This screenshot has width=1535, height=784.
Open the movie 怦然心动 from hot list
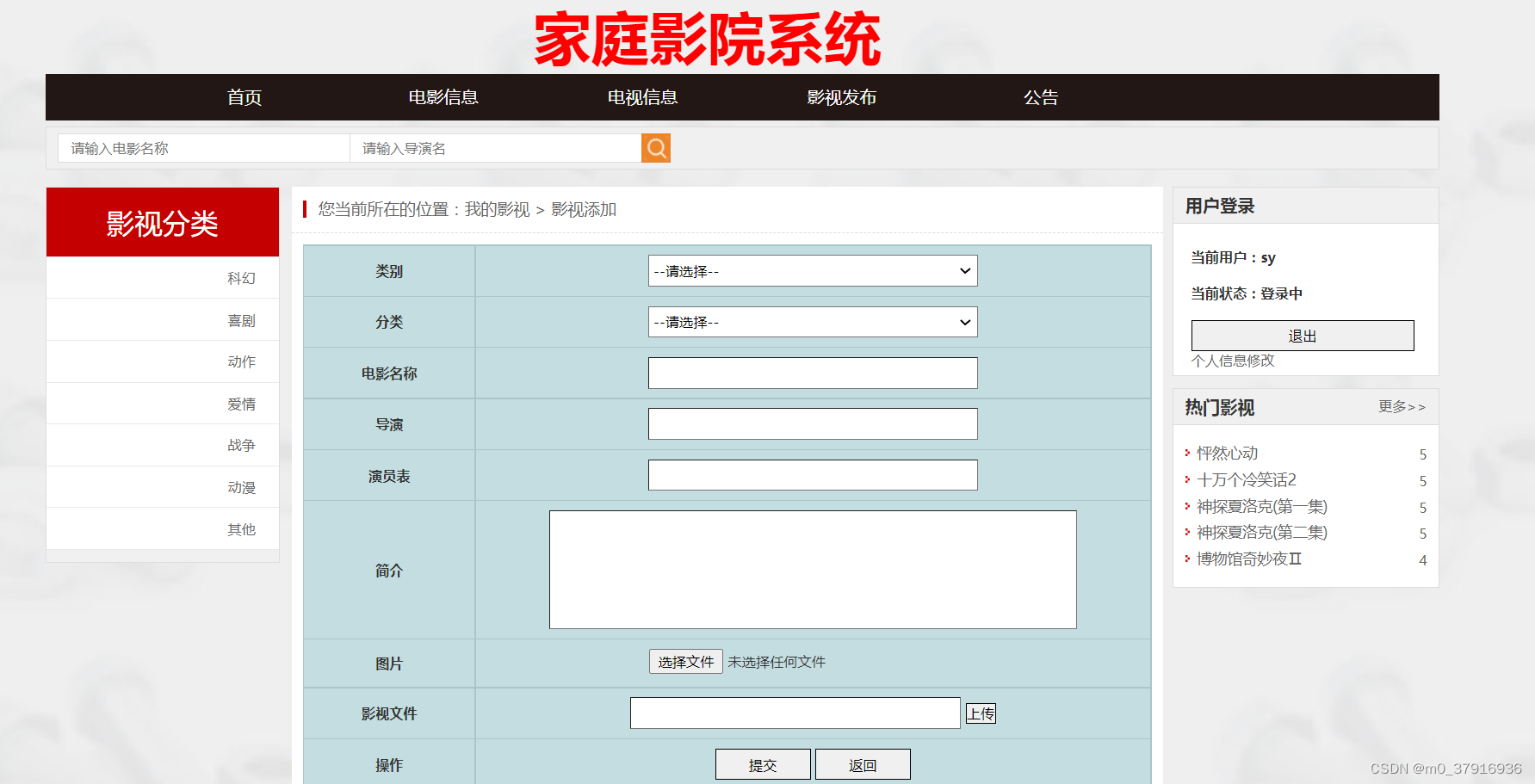coord(1227,453)
